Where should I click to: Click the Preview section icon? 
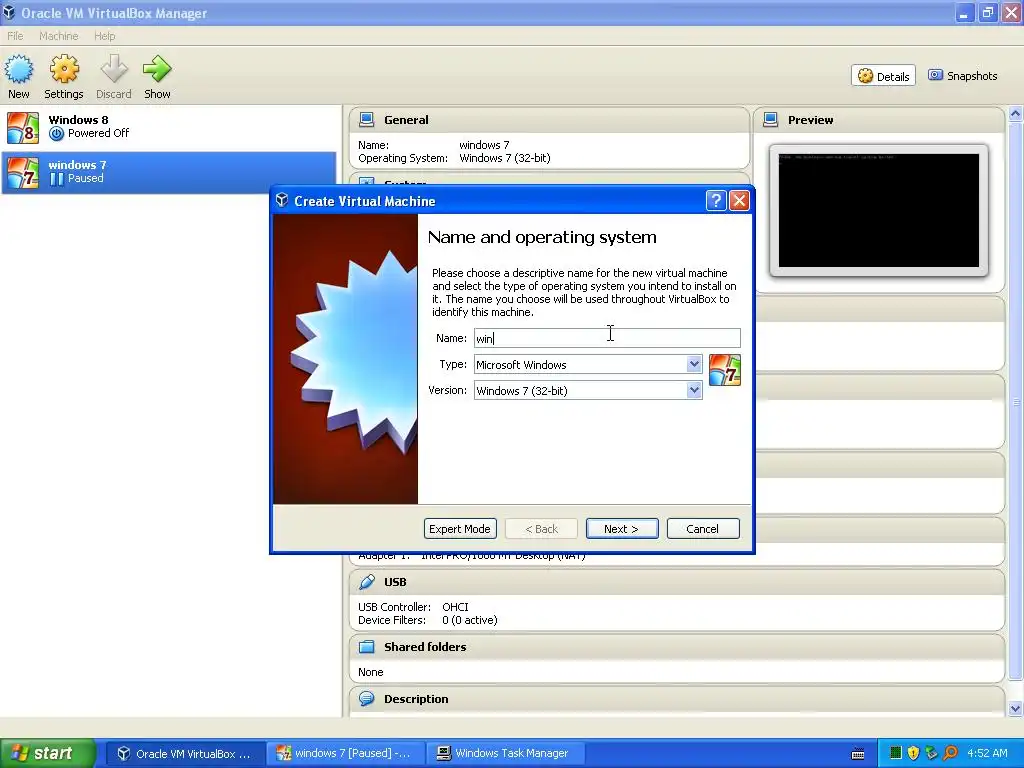[x=771, y=120]
